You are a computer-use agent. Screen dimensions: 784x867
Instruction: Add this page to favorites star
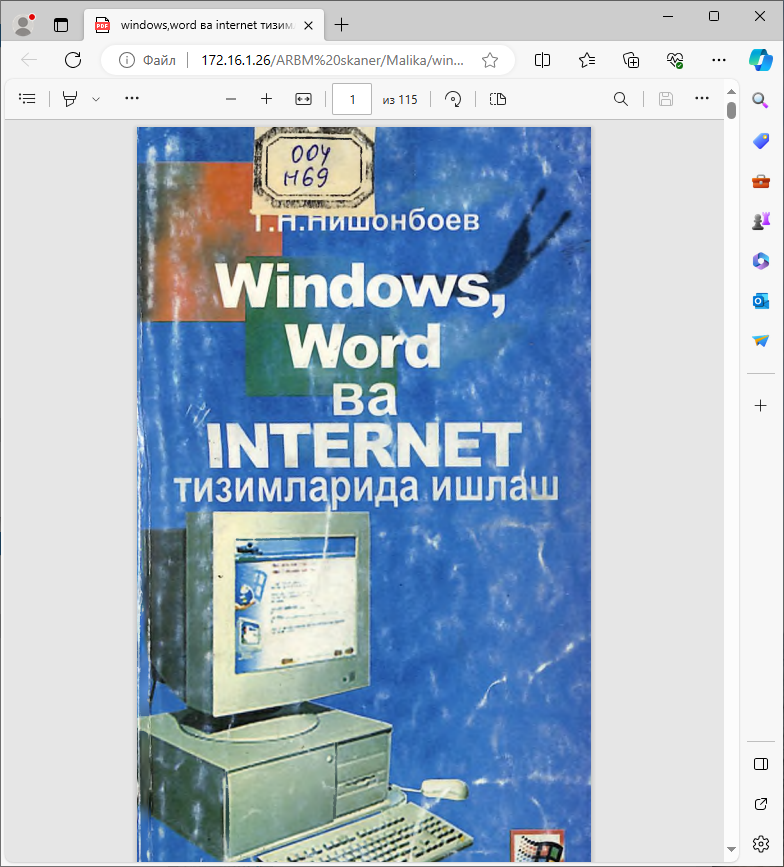click(490, 60)
